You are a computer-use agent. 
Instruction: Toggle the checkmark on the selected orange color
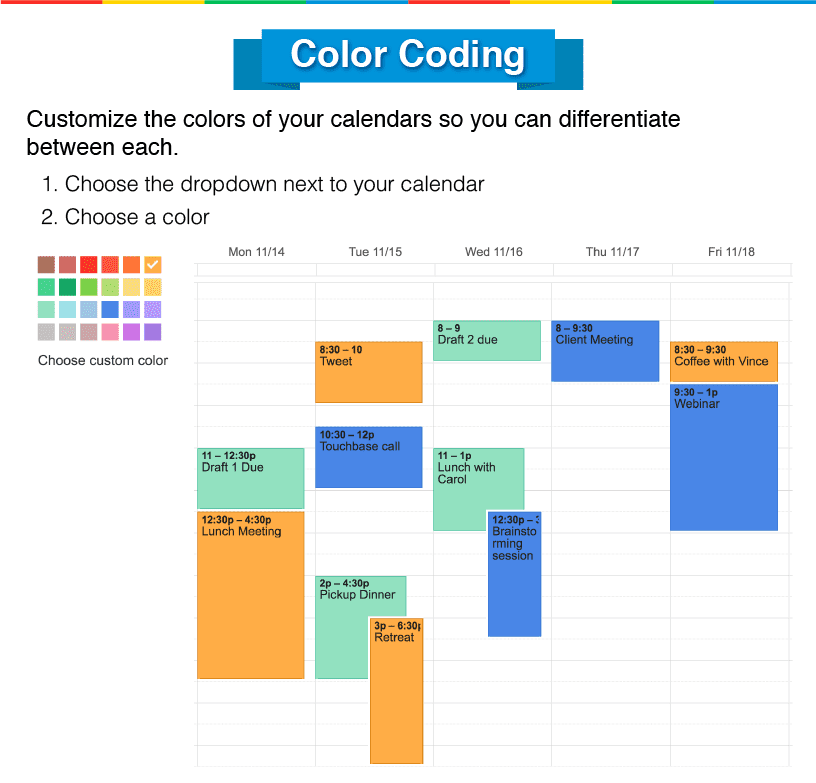152,264
